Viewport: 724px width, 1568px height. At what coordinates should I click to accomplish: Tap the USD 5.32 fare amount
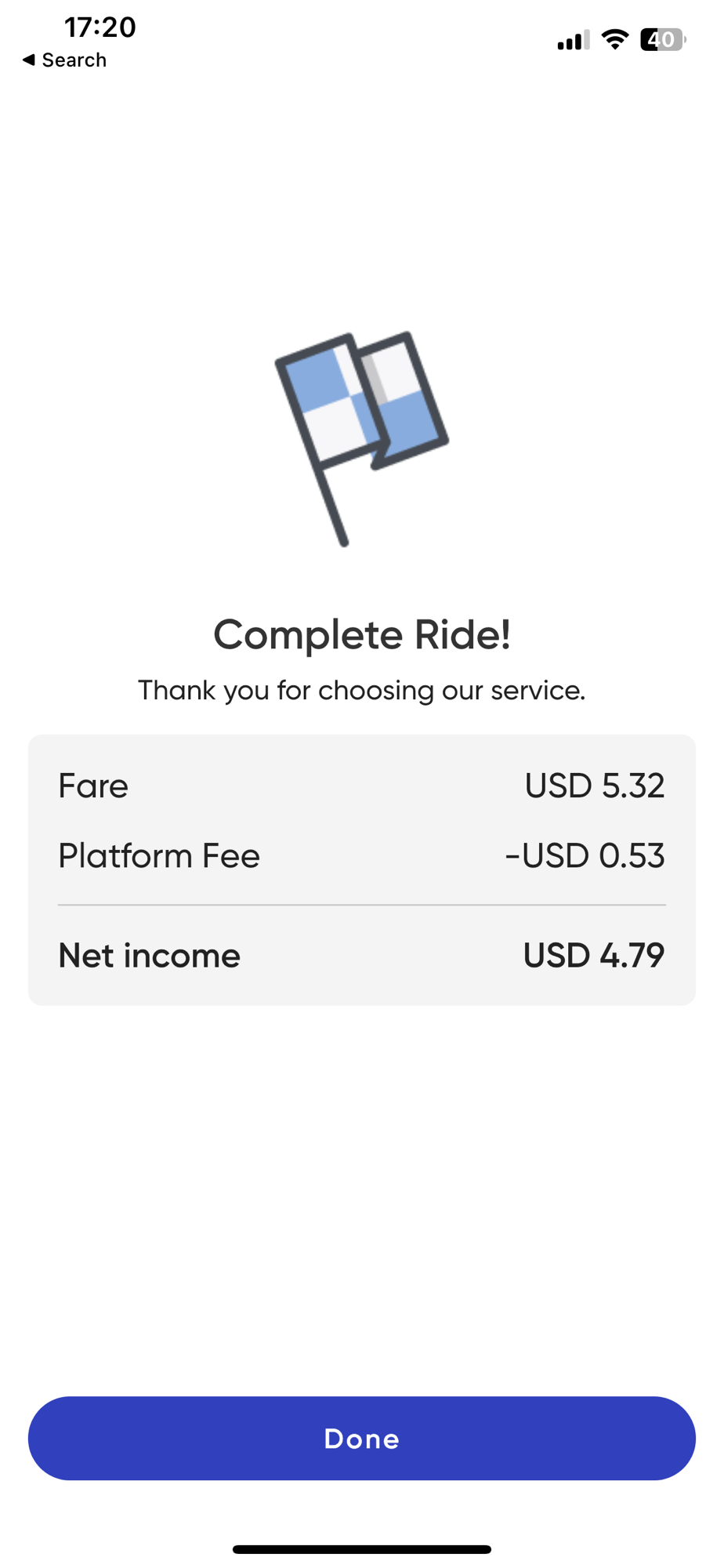594,786
